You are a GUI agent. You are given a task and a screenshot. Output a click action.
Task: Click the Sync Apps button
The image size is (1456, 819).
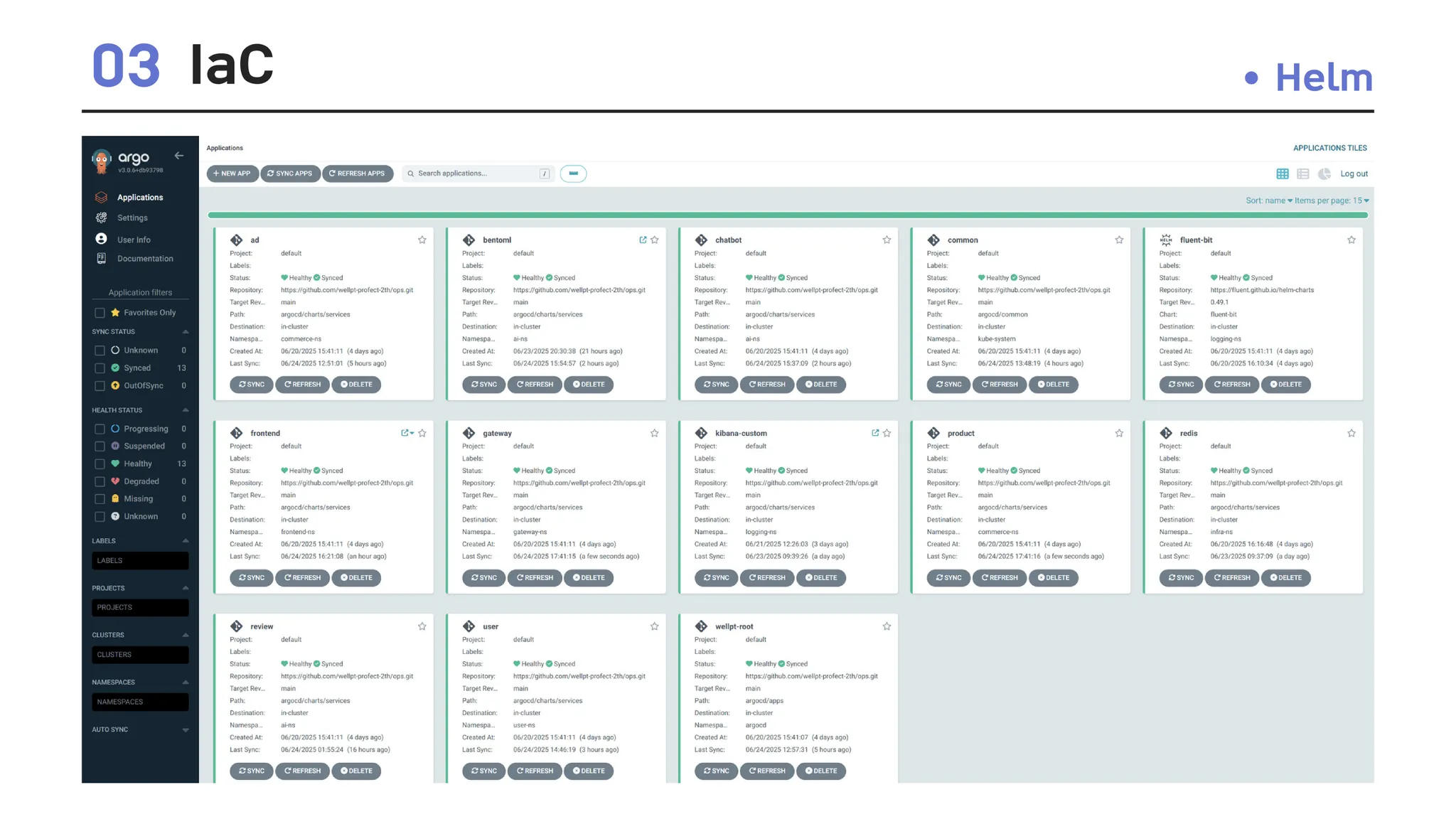(x=290, y=173)
